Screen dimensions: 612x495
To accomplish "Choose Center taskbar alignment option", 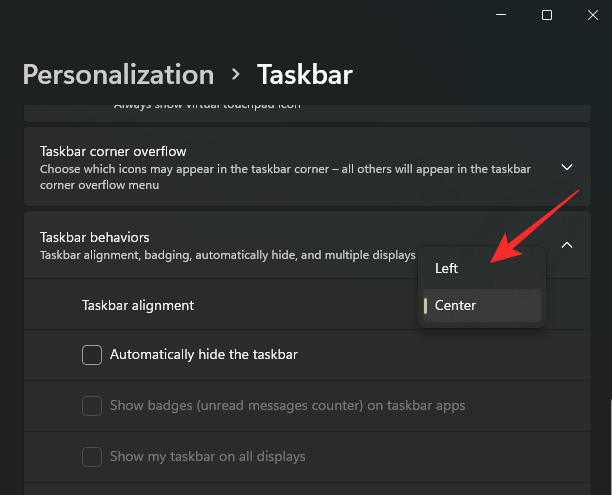I will click(x=482, y=306).
